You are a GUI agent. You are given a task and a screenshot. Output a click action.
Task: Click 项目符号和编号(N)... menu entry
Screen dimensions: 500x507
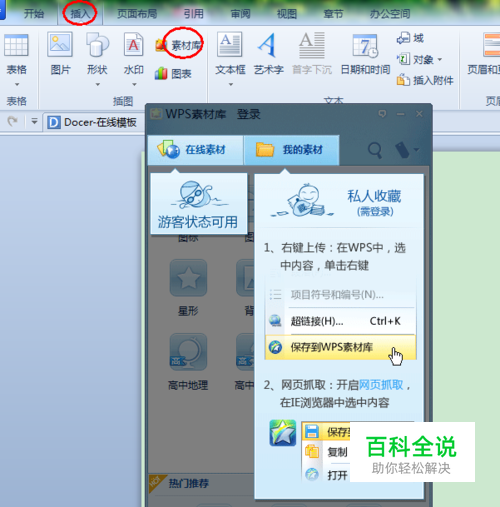(341, 295)
